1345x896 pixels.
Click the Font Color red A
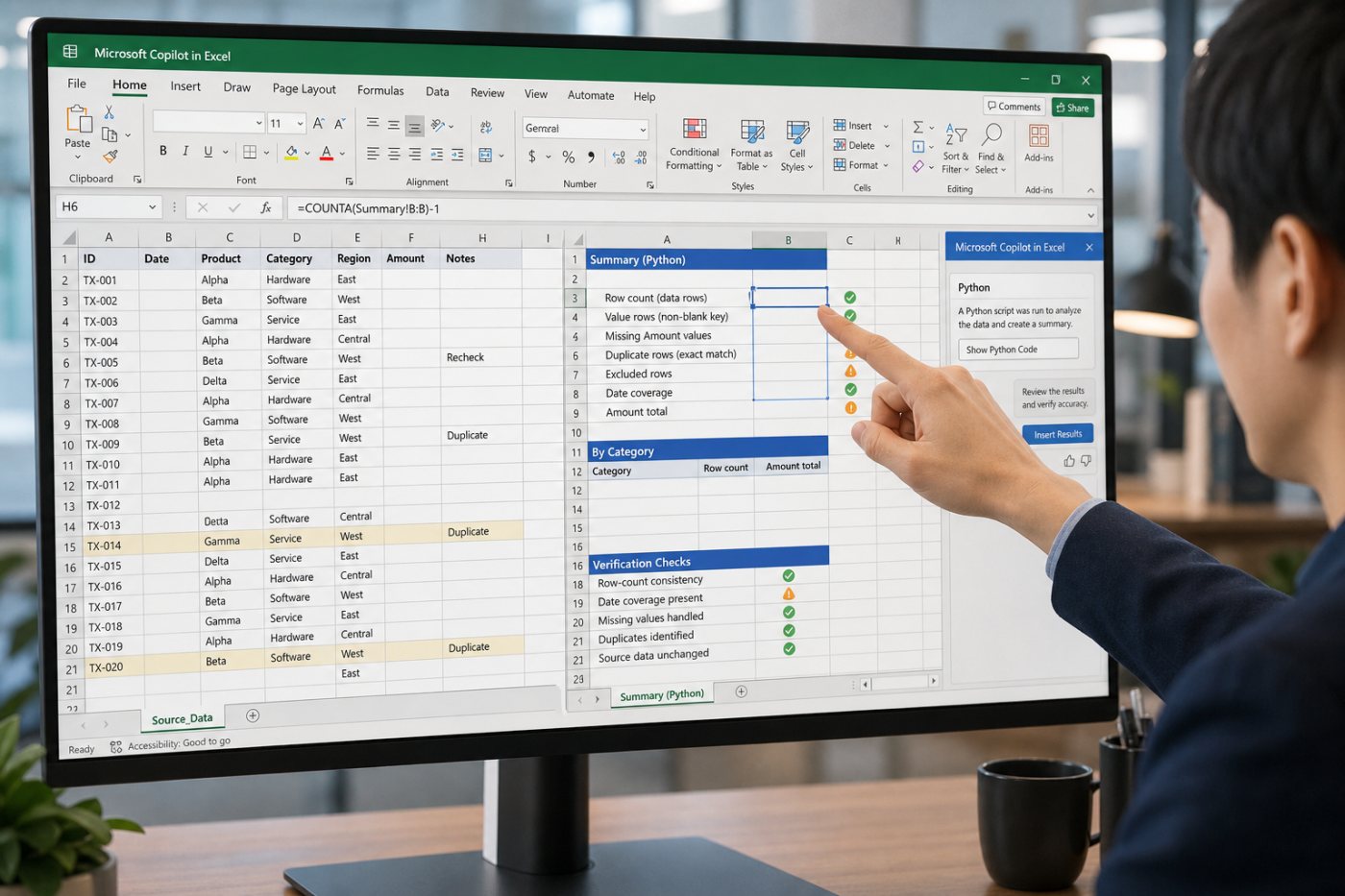click(327, 153)
